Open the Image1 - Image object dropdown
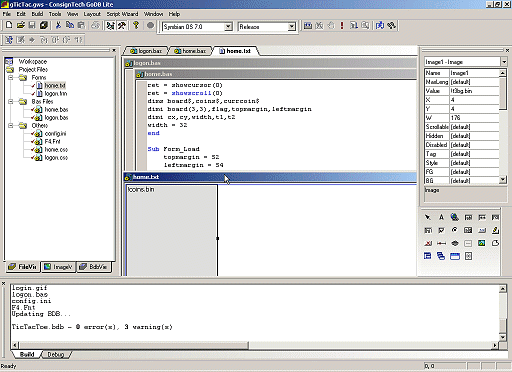Screen dimensions: 512x372 click(x=504, y=62)
